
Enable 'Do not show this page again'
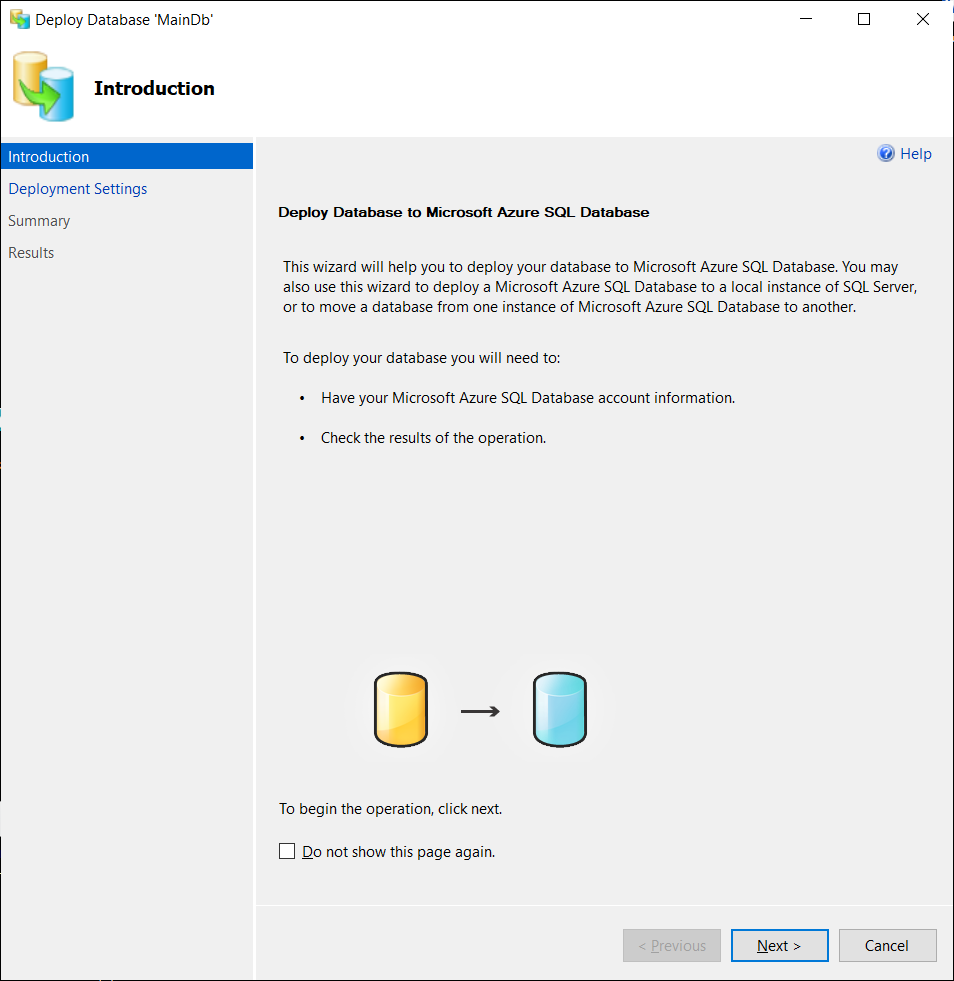(287, 851)
